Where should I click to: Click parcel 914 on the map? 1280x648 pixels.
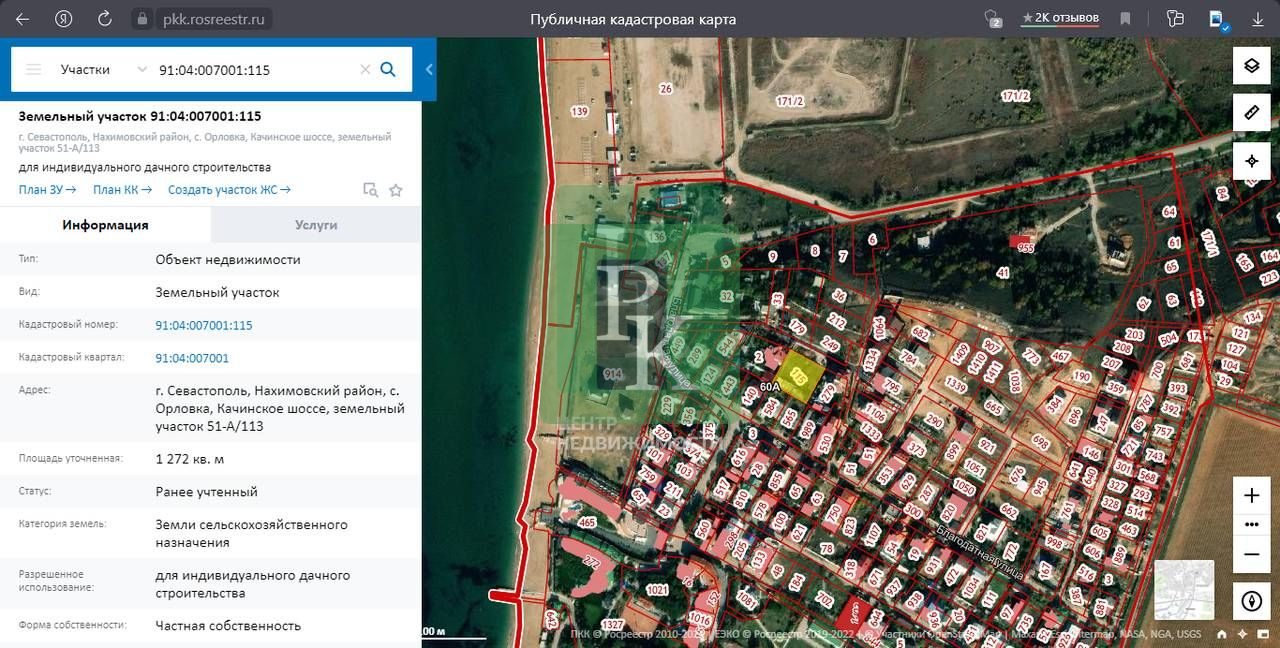coord(613,373)
